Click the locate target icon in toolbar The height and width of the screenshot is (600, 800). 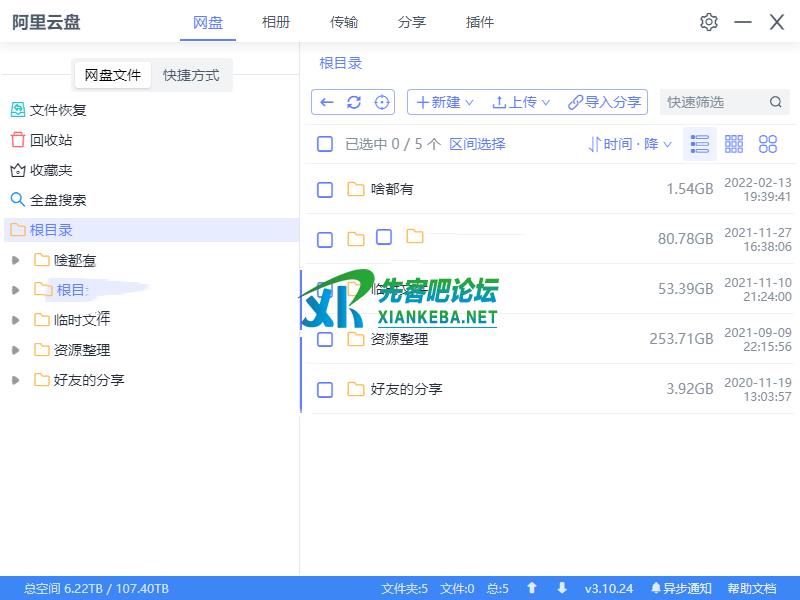tap(381, 102)
